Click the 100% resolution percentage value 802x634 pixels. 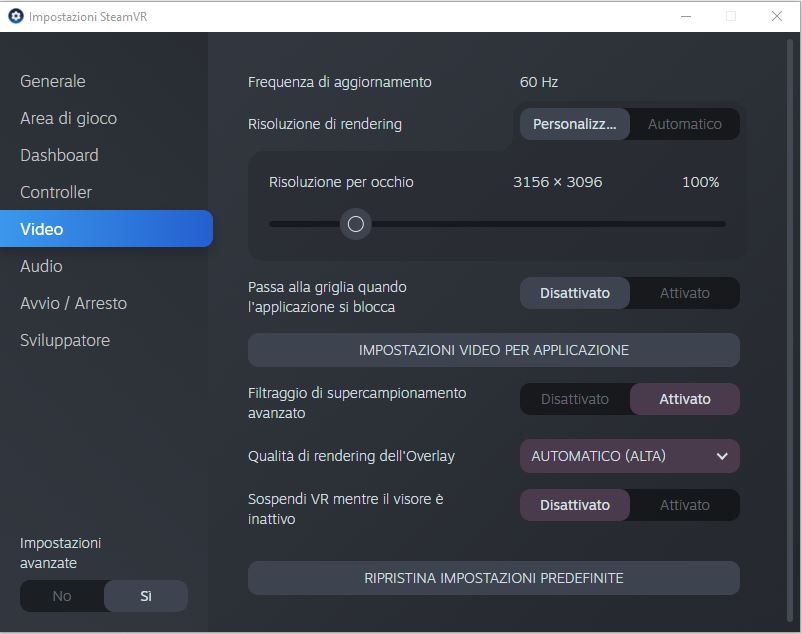coord(701,182)
